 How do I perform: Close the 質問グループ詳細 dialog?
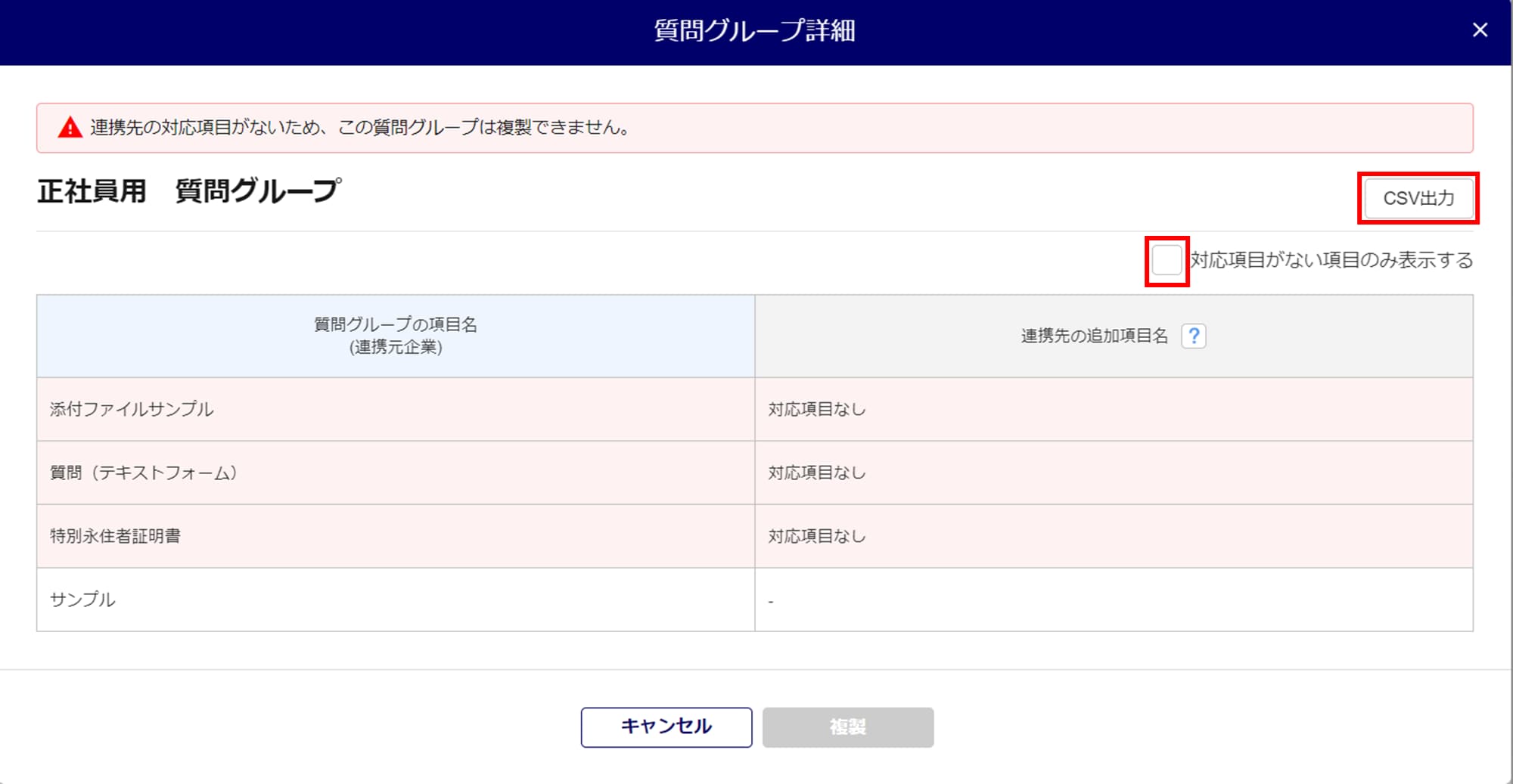1480,30
